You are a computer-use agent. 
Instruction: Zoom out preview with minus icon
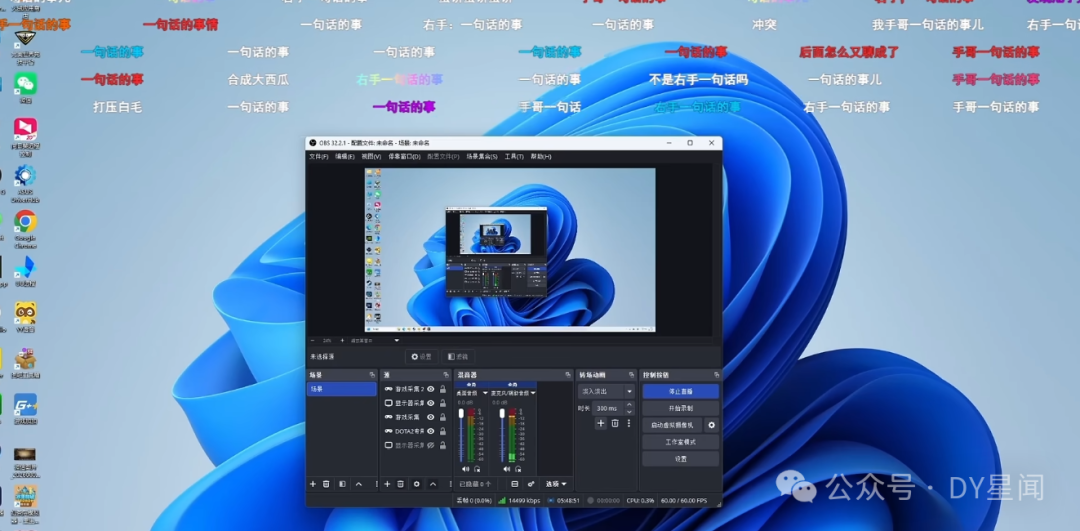[x=312, y=340]
